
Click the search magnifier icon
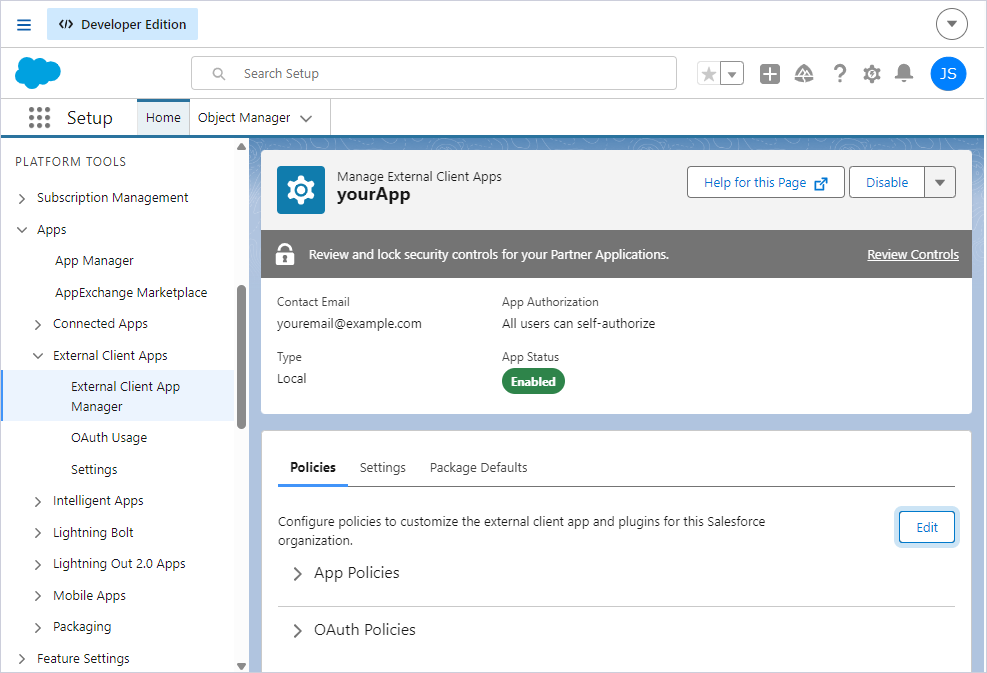click(218, 74)
